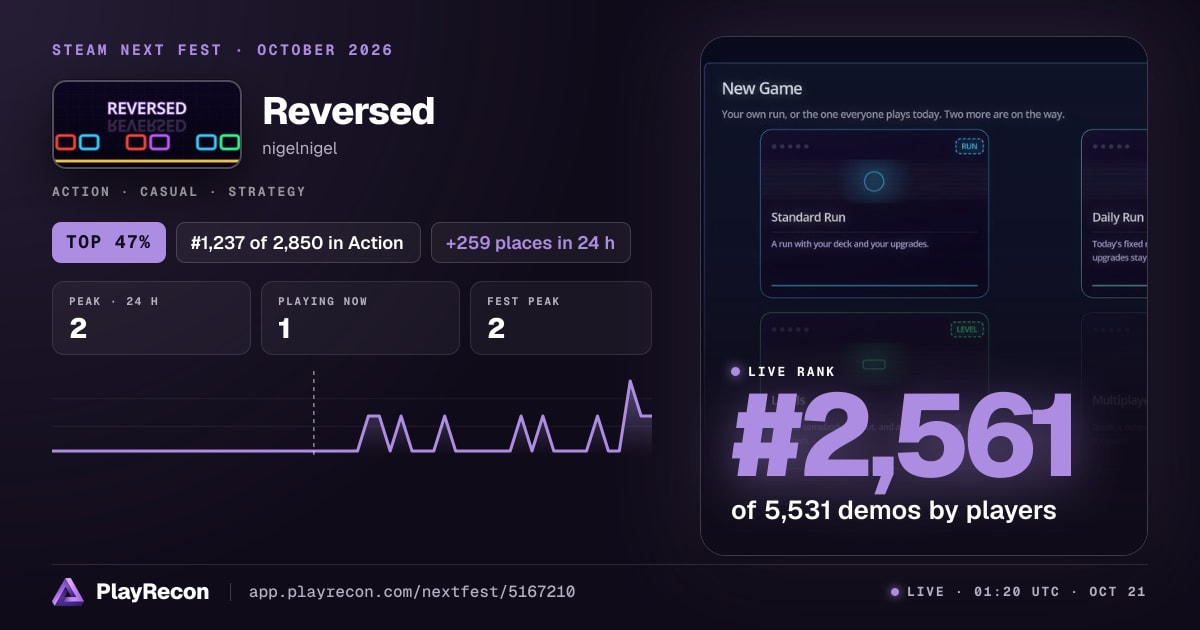Click the LIVE status dot in footer

[x=895, y=592]
